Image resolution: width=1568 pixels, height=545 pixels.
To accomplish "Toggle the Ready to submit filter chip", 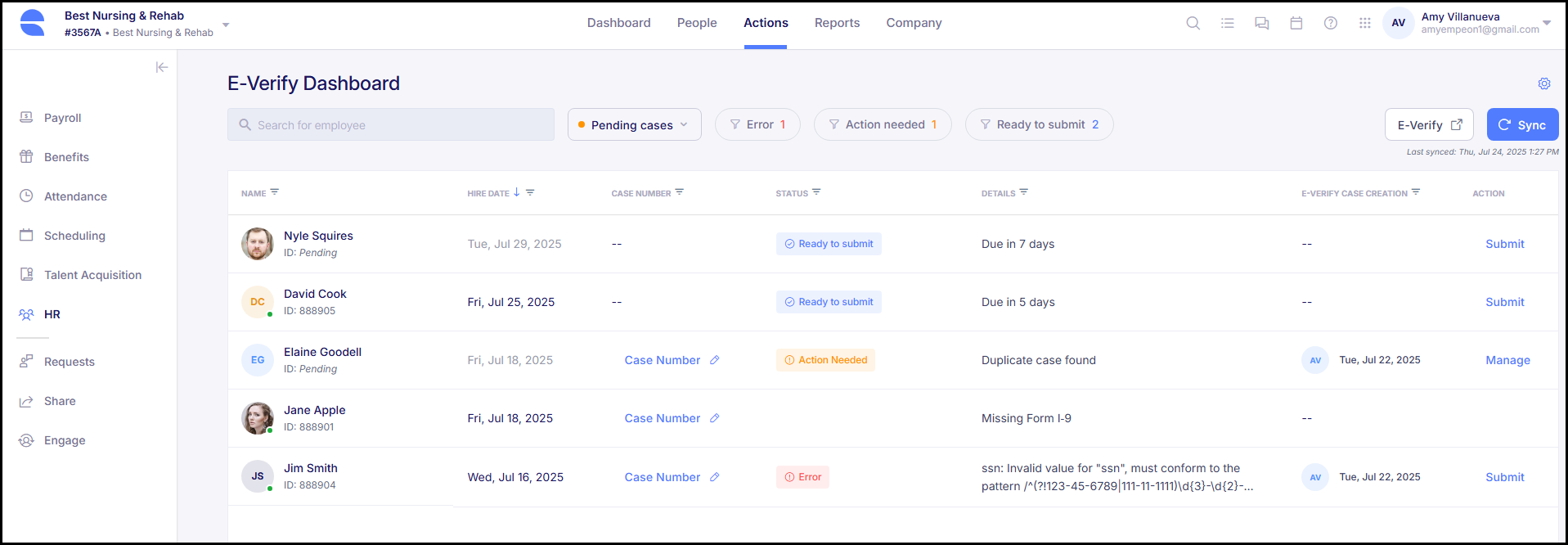I will pyautogui.click(x=1039, y=124).
